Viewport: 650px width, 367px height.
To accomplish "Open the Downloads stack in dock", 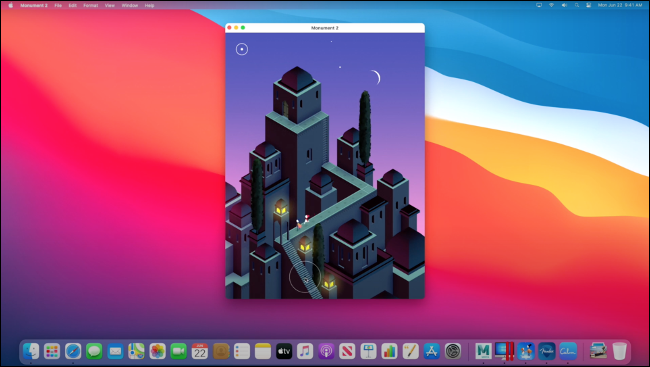I will point(598,351).
